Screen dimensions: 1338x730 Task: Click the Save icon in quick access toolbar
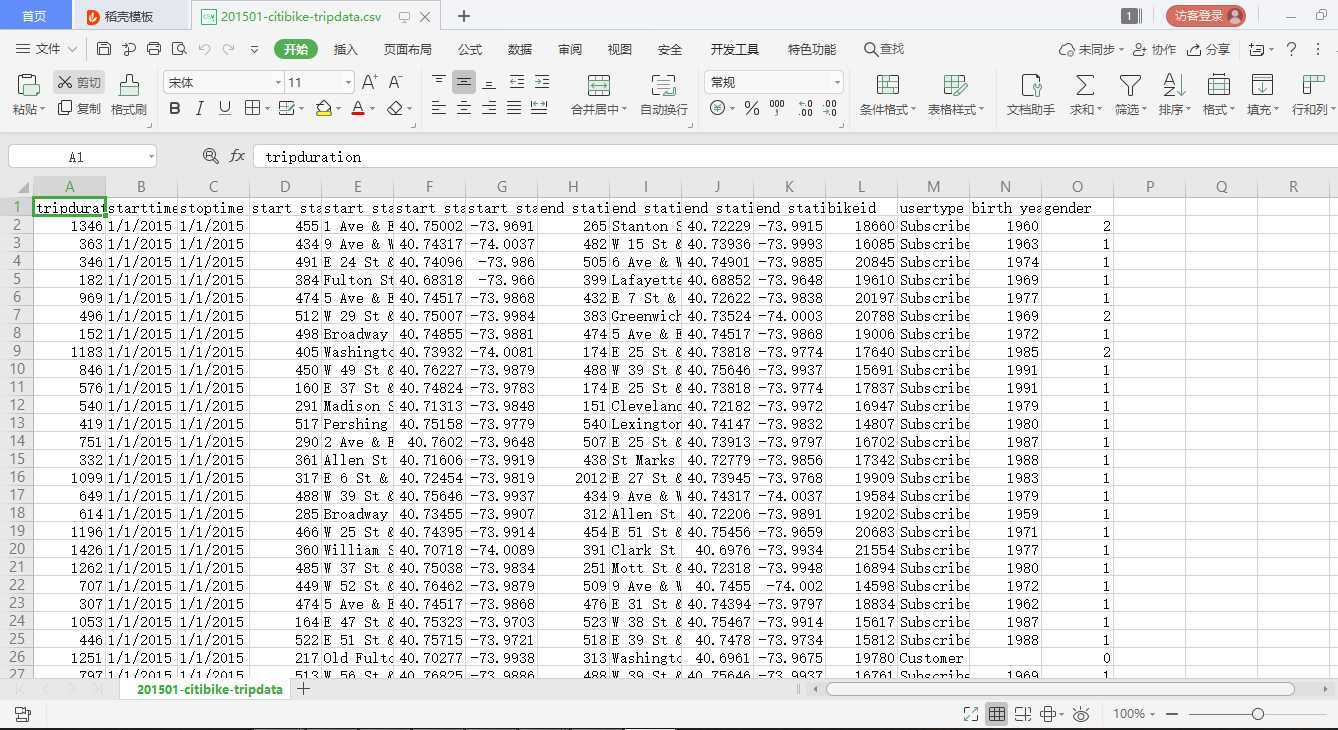coord(104,49)
